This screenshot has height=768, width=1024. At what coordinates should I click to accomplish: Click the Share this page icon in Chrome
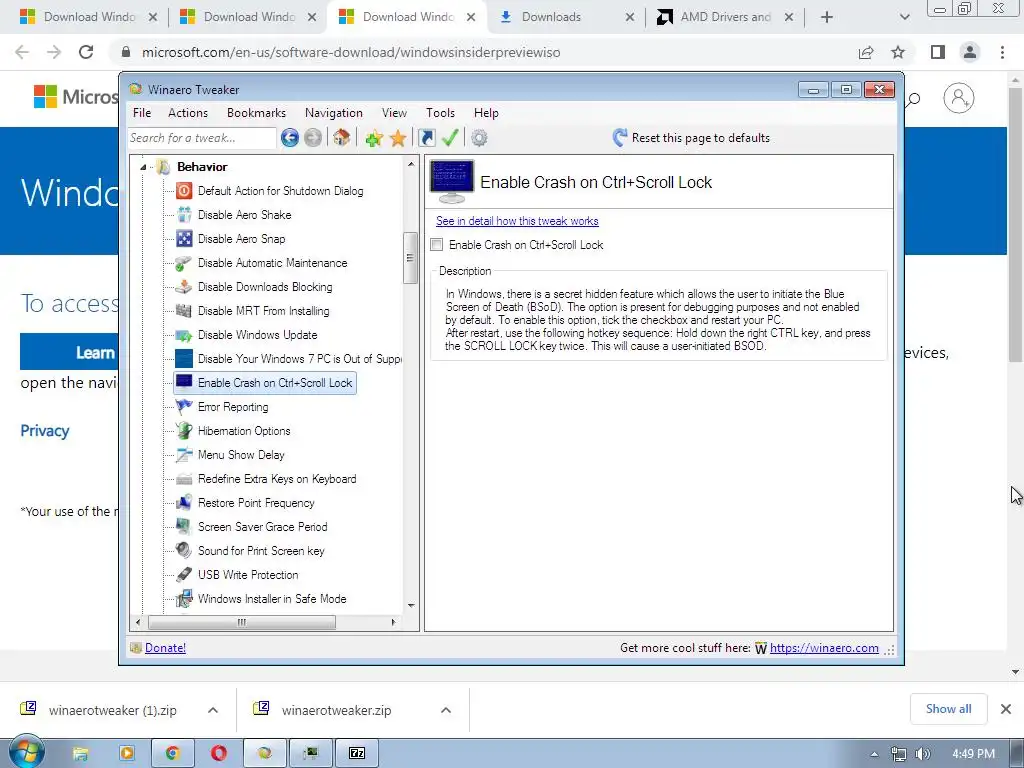point(866,52)
